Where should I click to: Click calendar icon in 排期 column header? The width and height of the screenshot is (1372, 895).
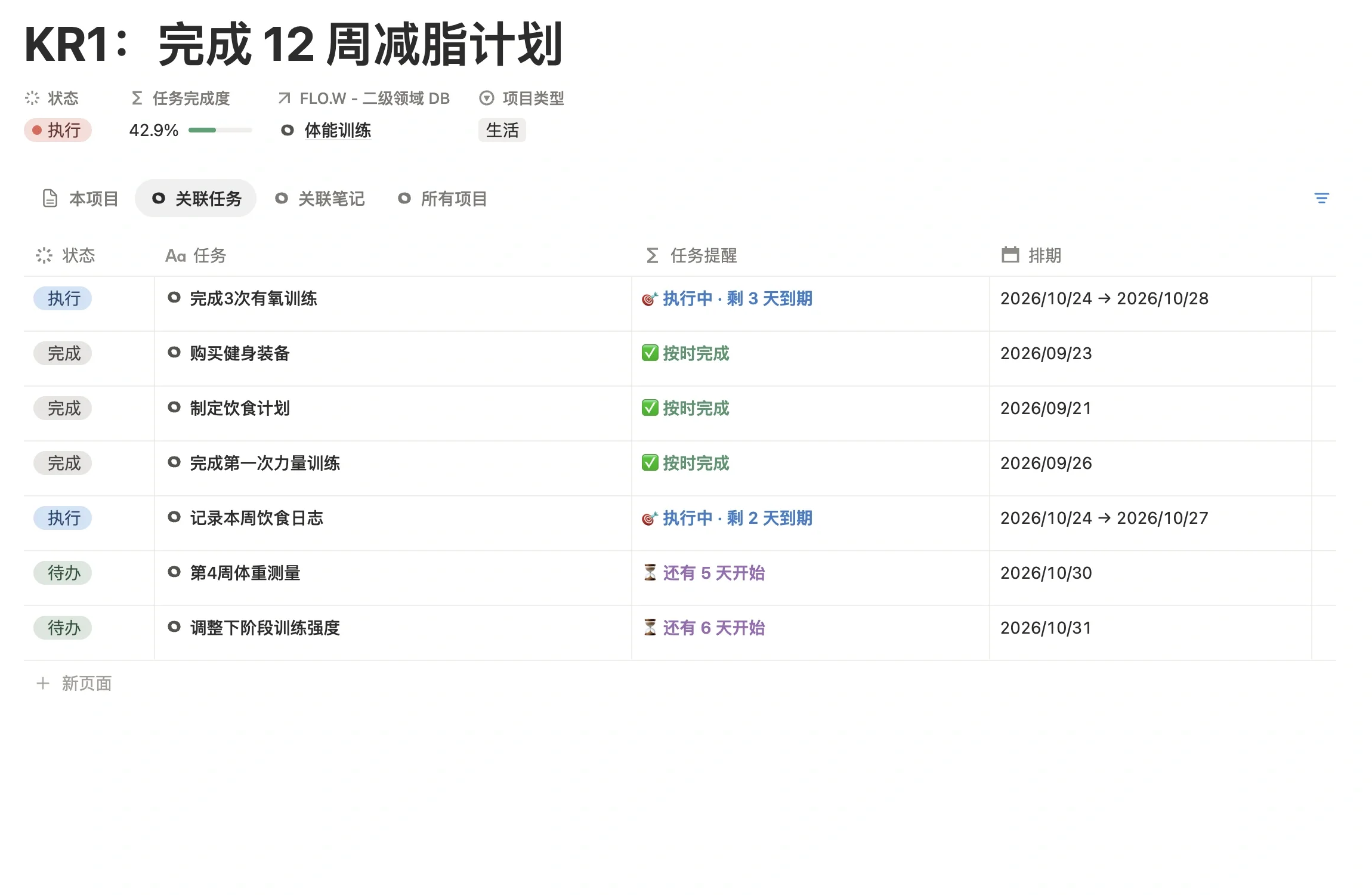[x=1010, y=255]
